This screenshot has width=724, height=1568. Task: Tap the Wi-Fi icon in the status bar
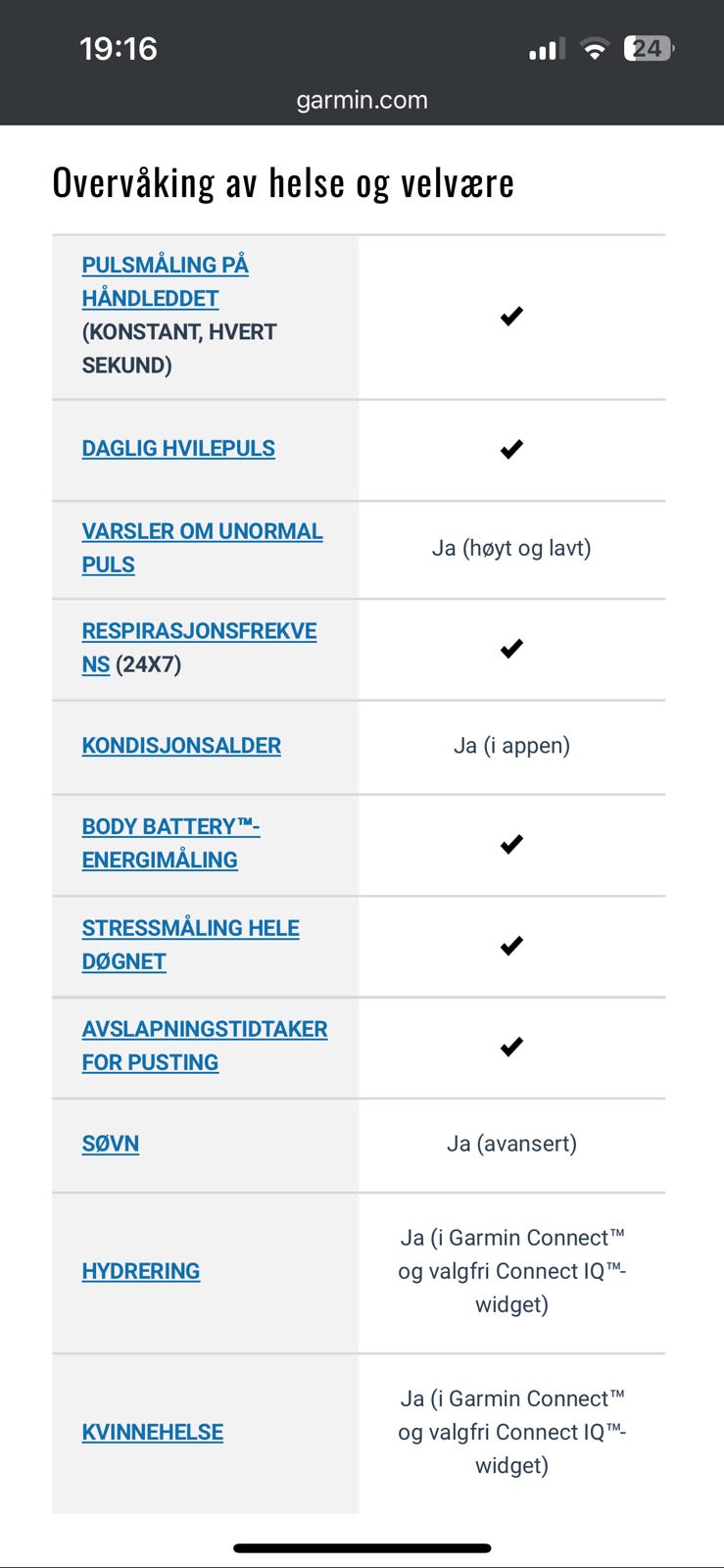point(594,47)
